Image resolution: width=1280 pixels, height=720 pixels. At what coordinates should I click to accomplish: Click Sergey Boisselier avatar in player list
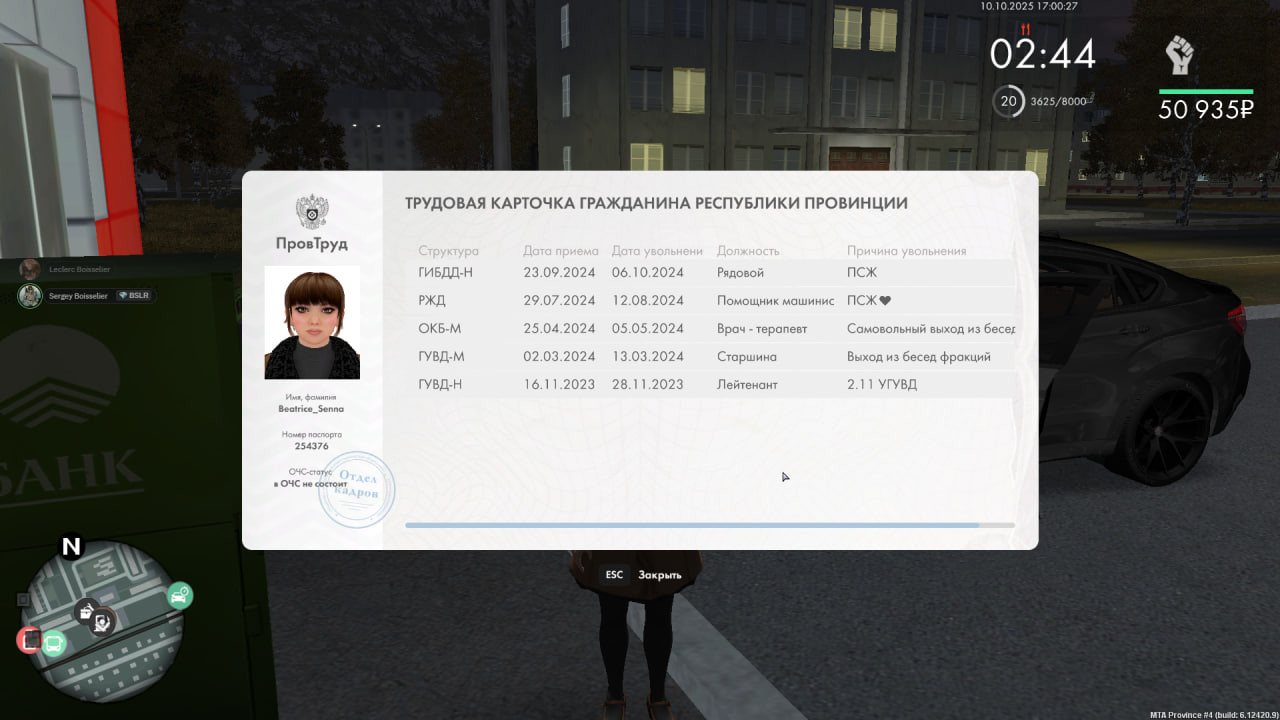click(x=30, y=296)
